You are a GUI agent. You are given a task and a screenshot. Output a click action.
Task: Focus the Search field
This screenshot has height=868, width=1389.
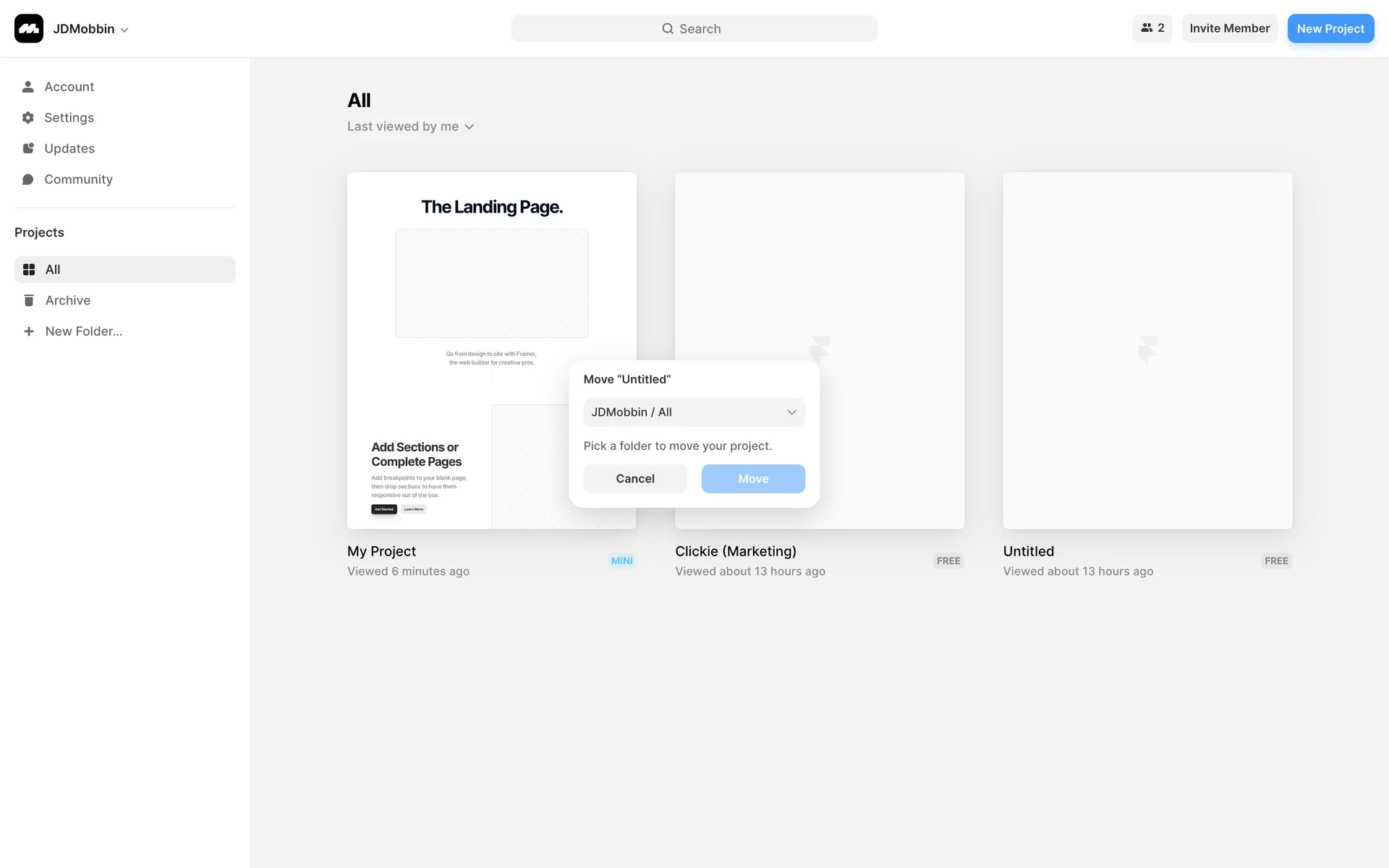(694, 29)
